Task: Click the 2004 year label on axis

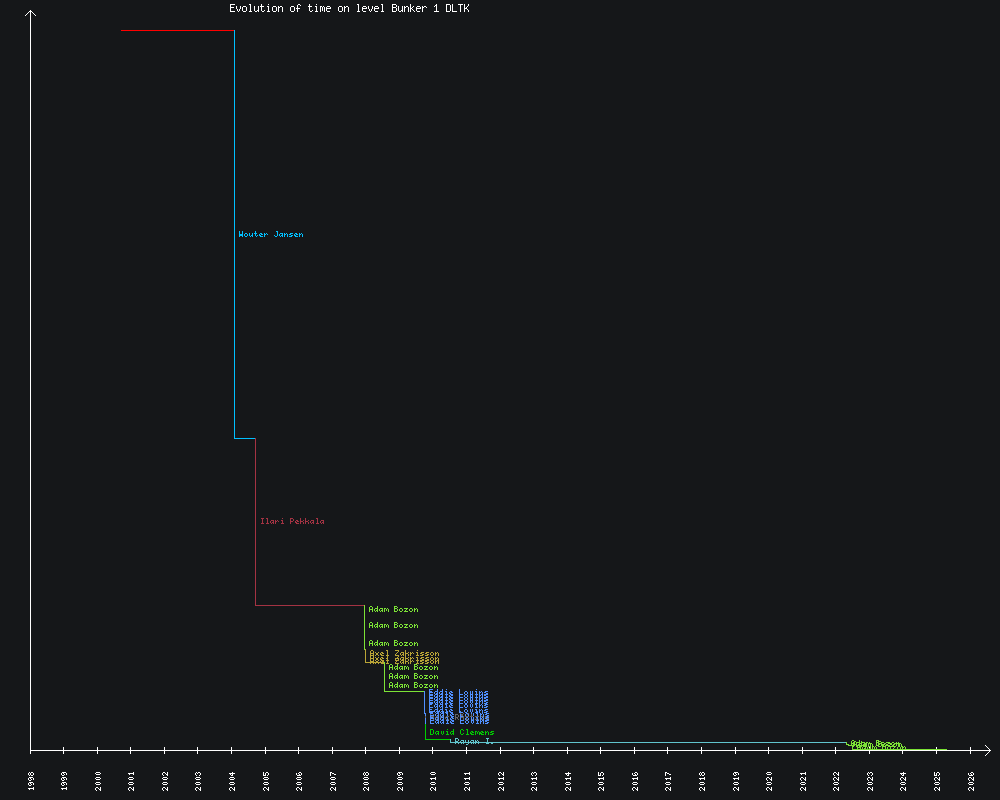Action: (232, 780)
